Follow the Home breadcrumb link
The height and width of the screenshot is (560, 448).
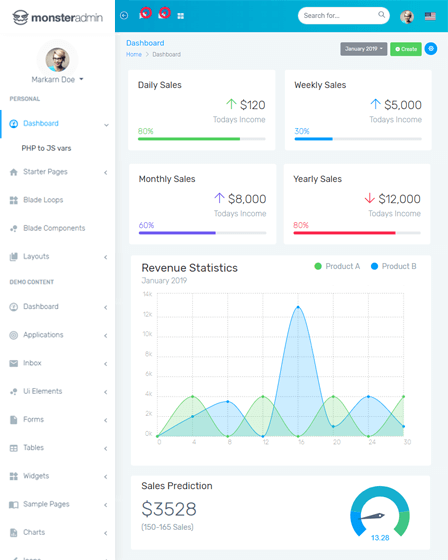tap(134, 54)
